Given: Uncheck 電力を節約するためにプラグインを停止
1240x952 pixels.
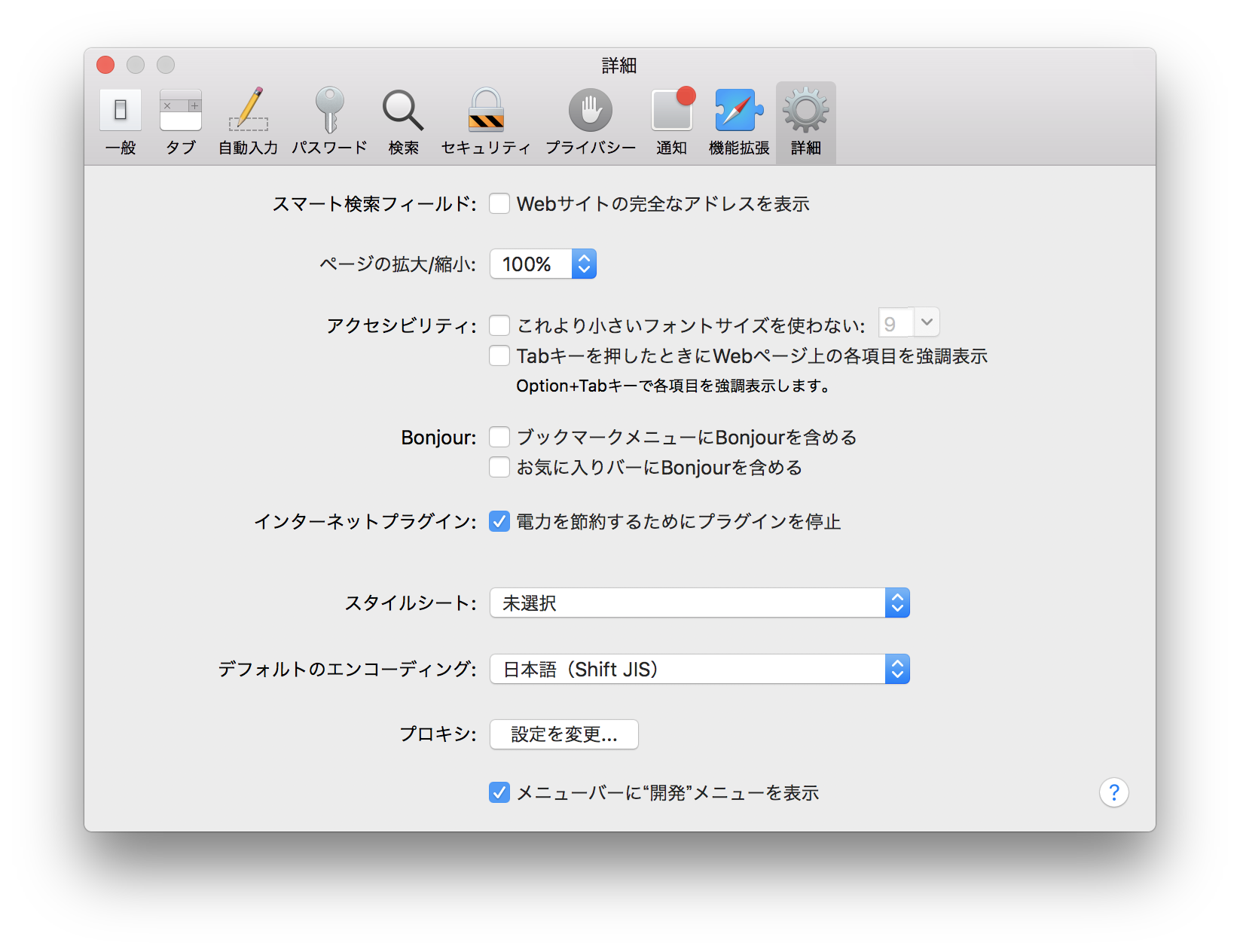Looking at the screenshot, I should coord(499,520).
